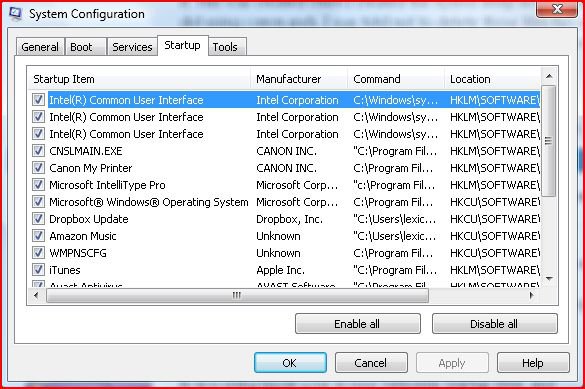585x389 pixels.
Task: Disable the Microsoft IntelliType Pro checkbox
Action: point(38,185)
